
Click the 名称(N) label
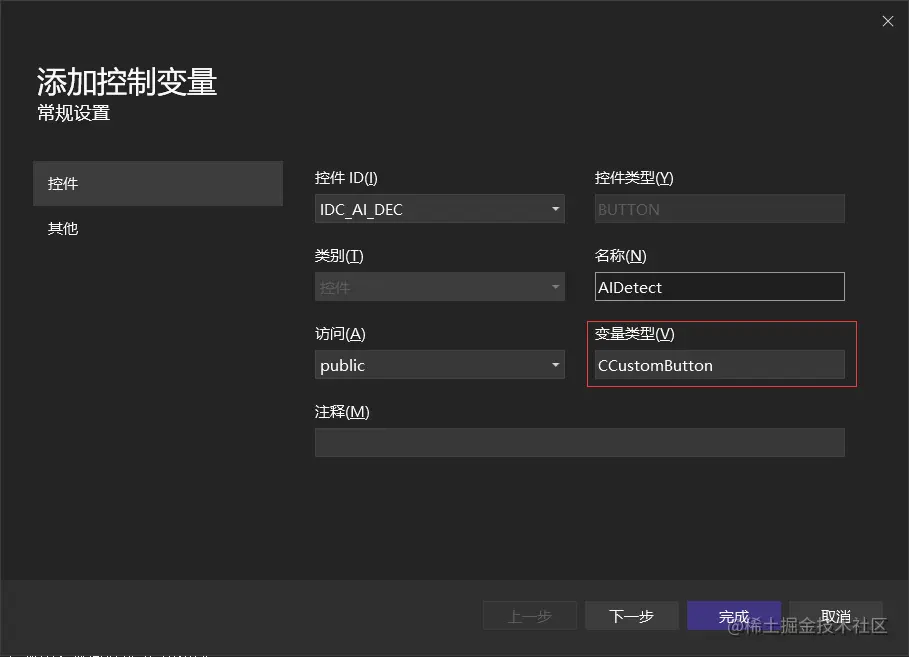(620, 256)
